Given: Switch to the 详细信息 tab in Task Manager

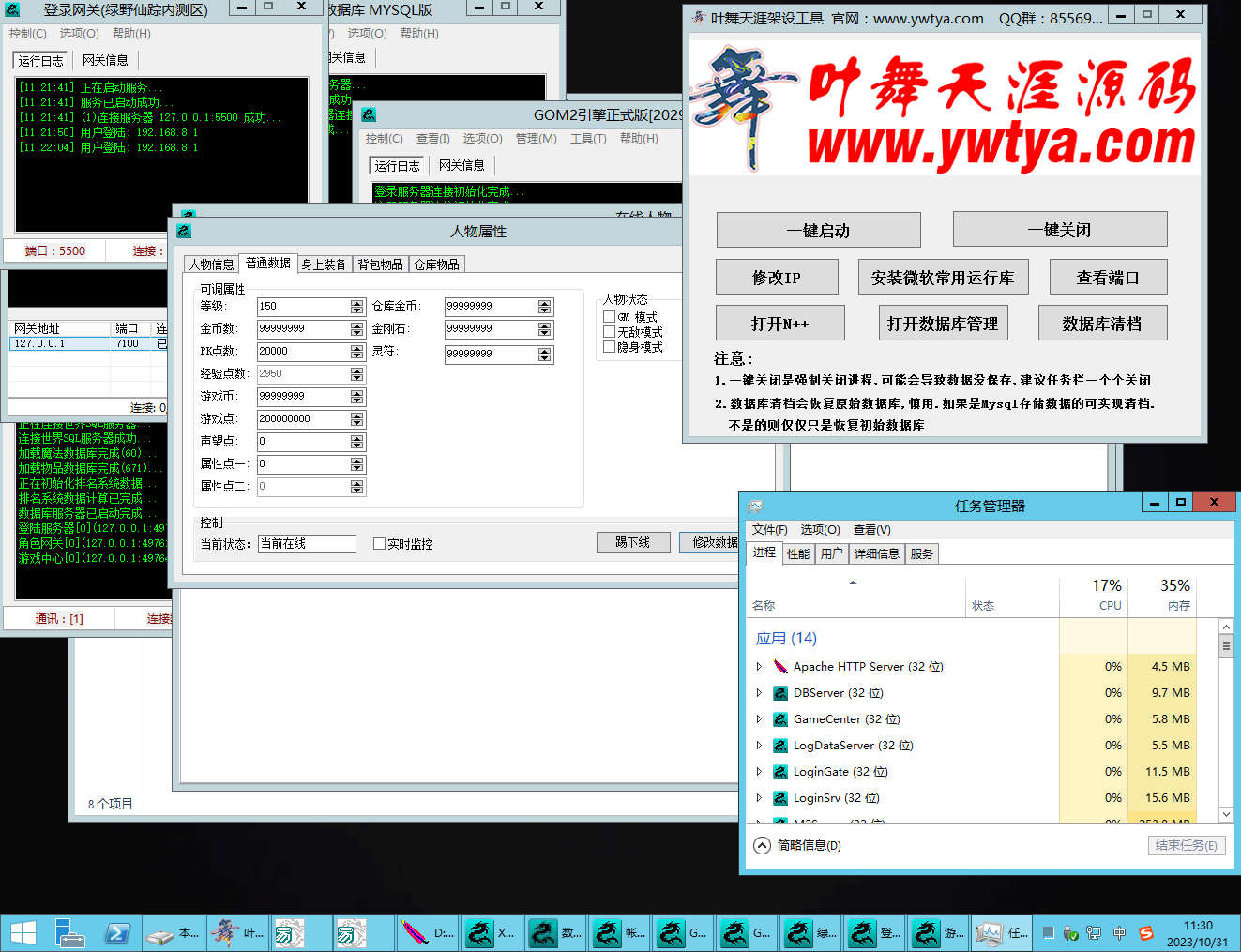Looking at the screenshot, I should (x=877, y=553).
